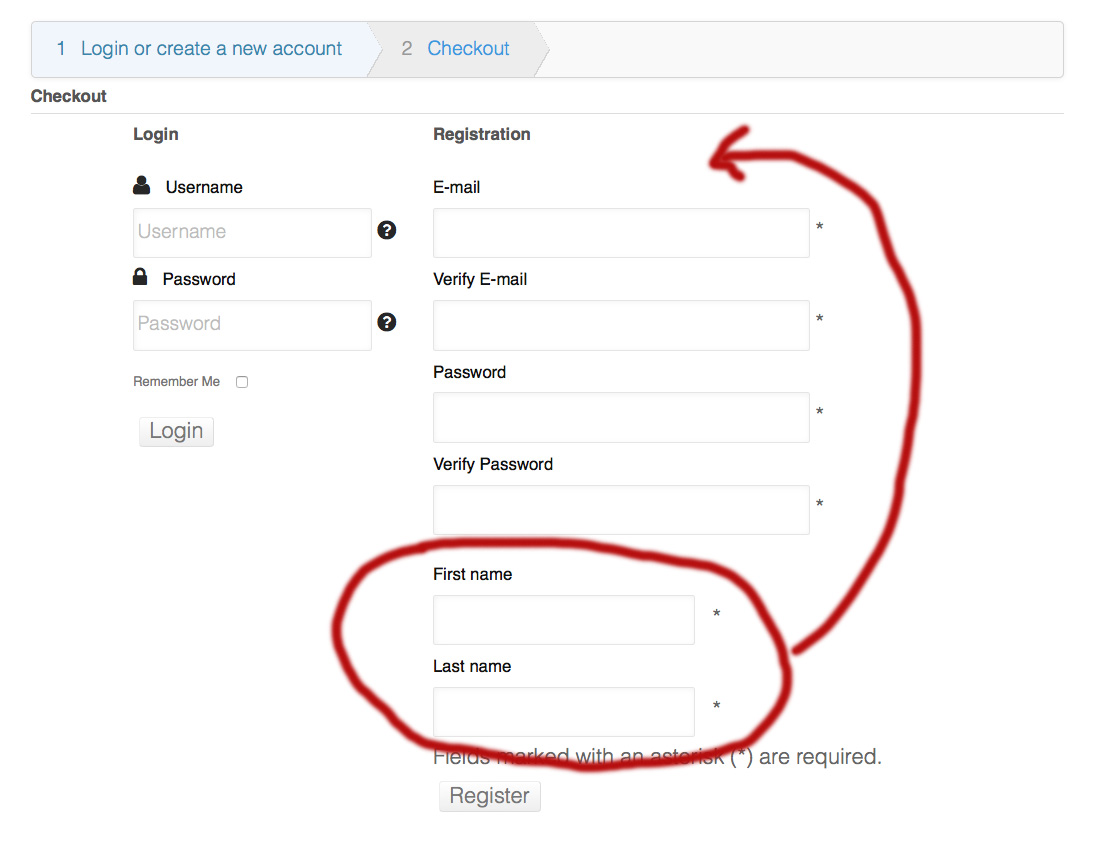Image resolution: width=1097 pixels, height=850 pixels.
Task: Click the Registration section heading
Action: click(x=481, y=134)
